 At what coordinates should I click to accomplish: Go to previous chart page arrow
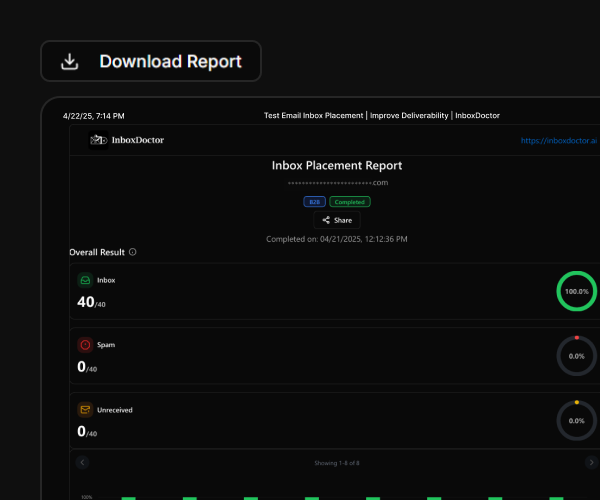tap(82, 462)
